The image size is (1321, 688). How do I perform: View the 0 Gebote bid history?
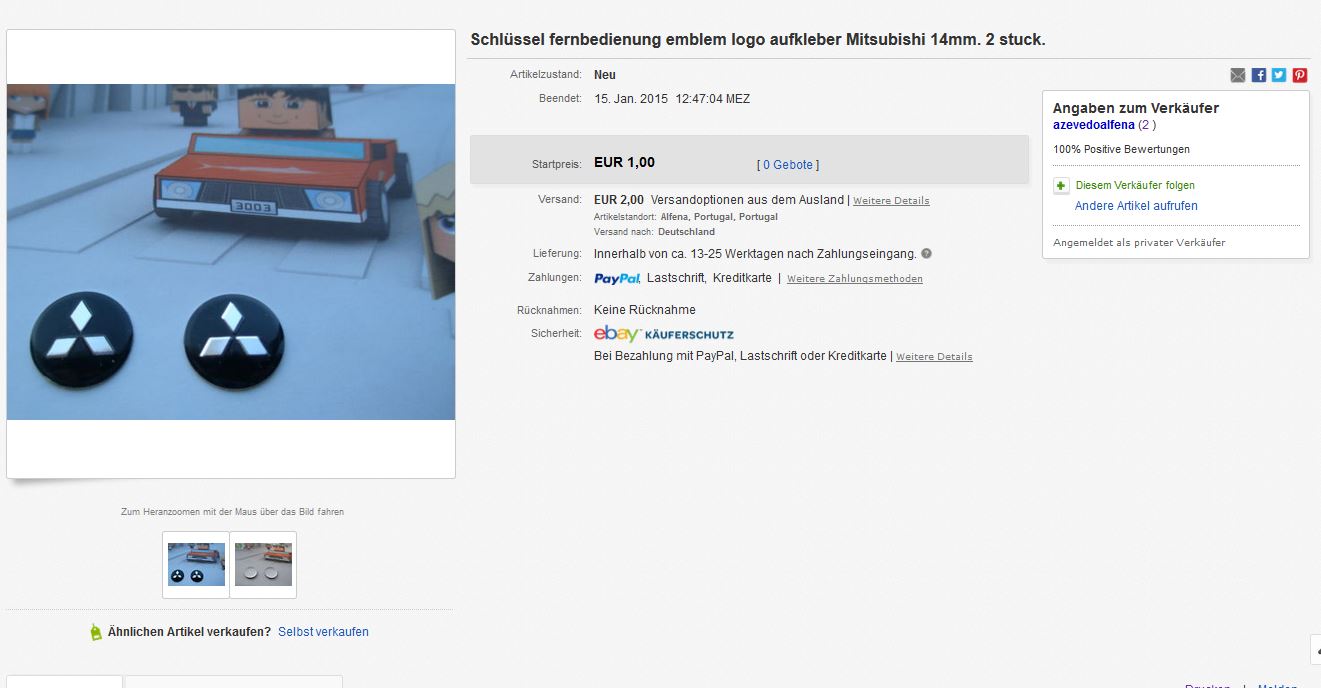coord(788,165)
